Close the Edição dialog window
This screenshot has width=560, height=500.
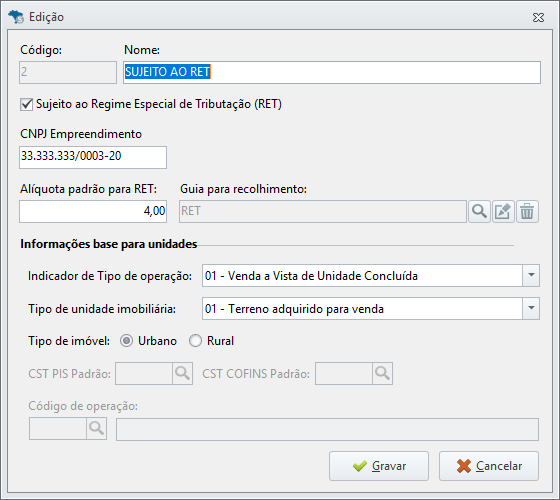[x=538, y=17]
